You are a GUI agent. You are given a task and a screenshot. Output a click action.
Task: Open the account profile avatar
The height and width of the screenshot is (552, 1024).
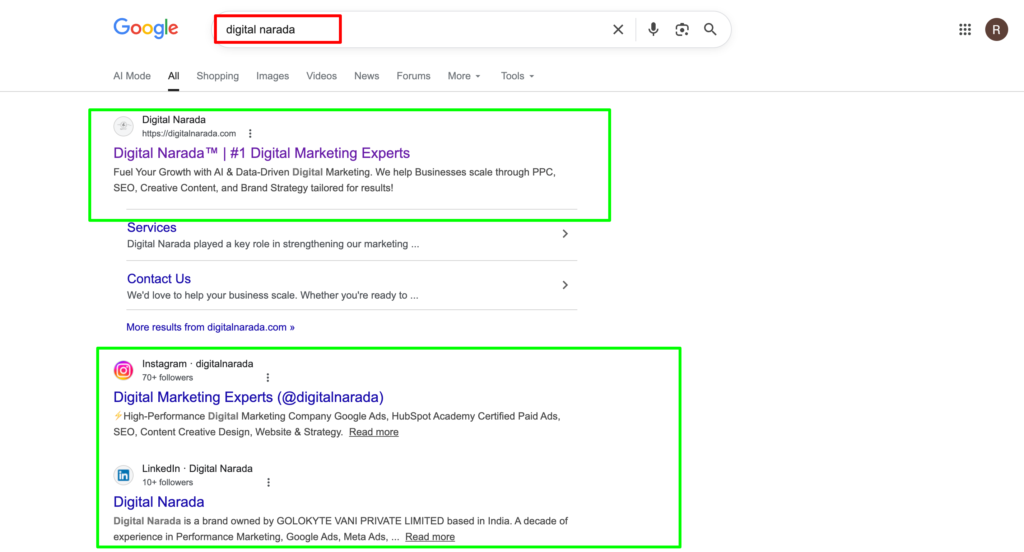coord(996,30)
